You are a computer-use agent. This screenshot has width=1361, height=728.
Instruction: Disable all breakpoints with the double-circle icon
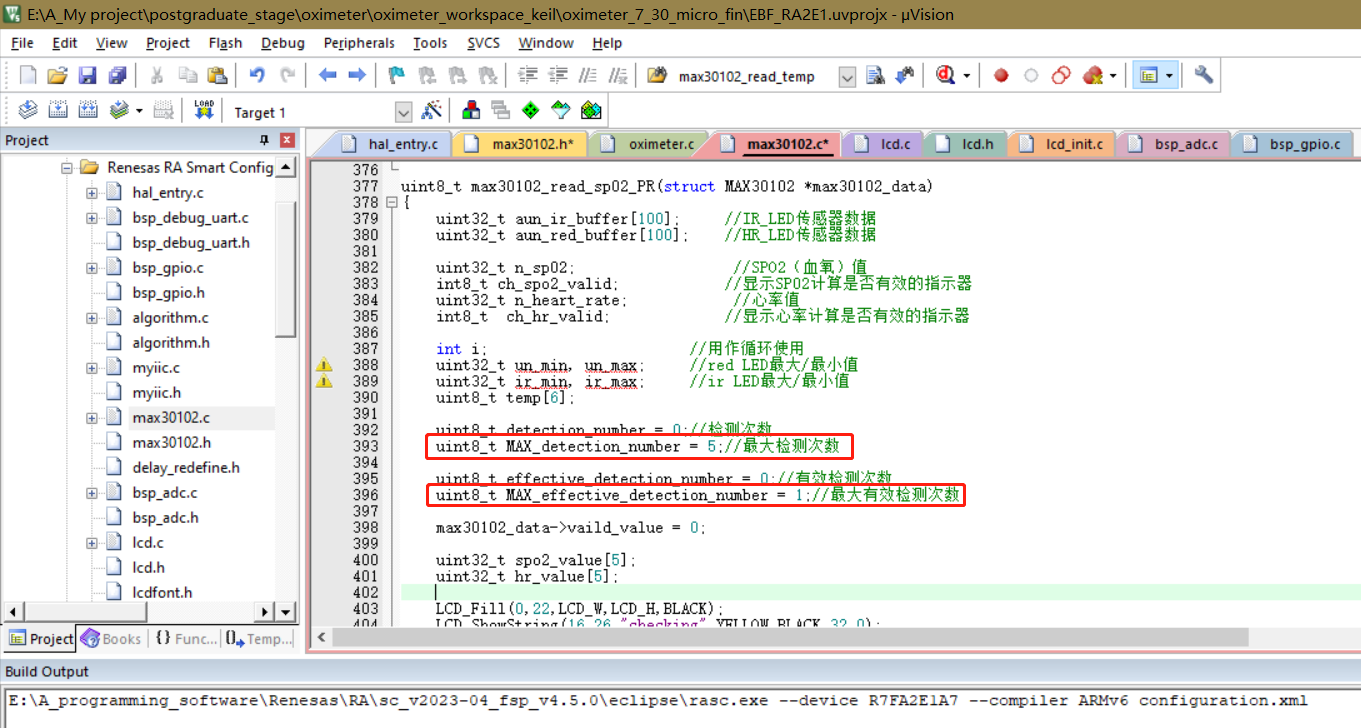1062,76
